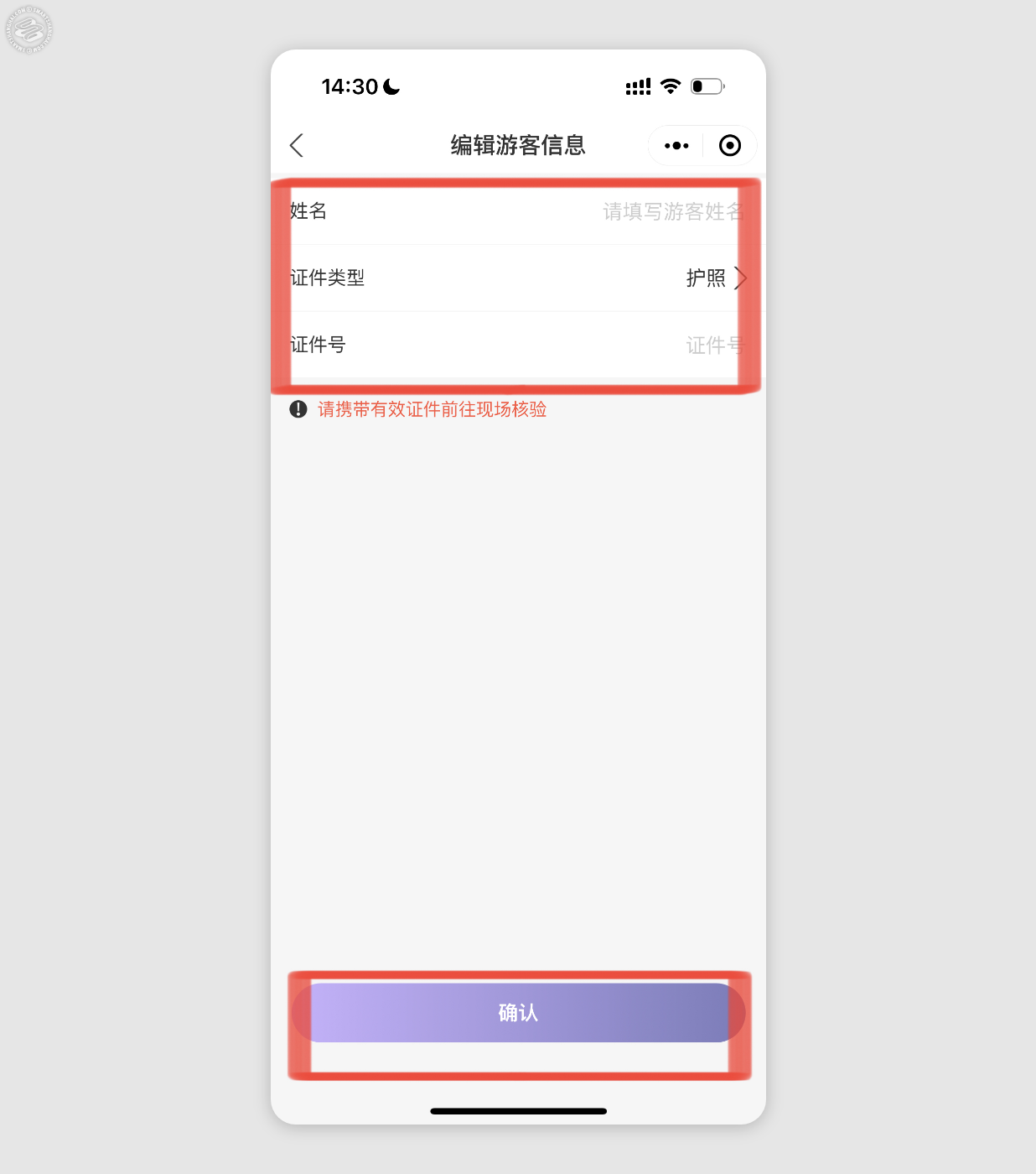
Task: Tap the home indicator bar
Action: [x=518, y=1111]
